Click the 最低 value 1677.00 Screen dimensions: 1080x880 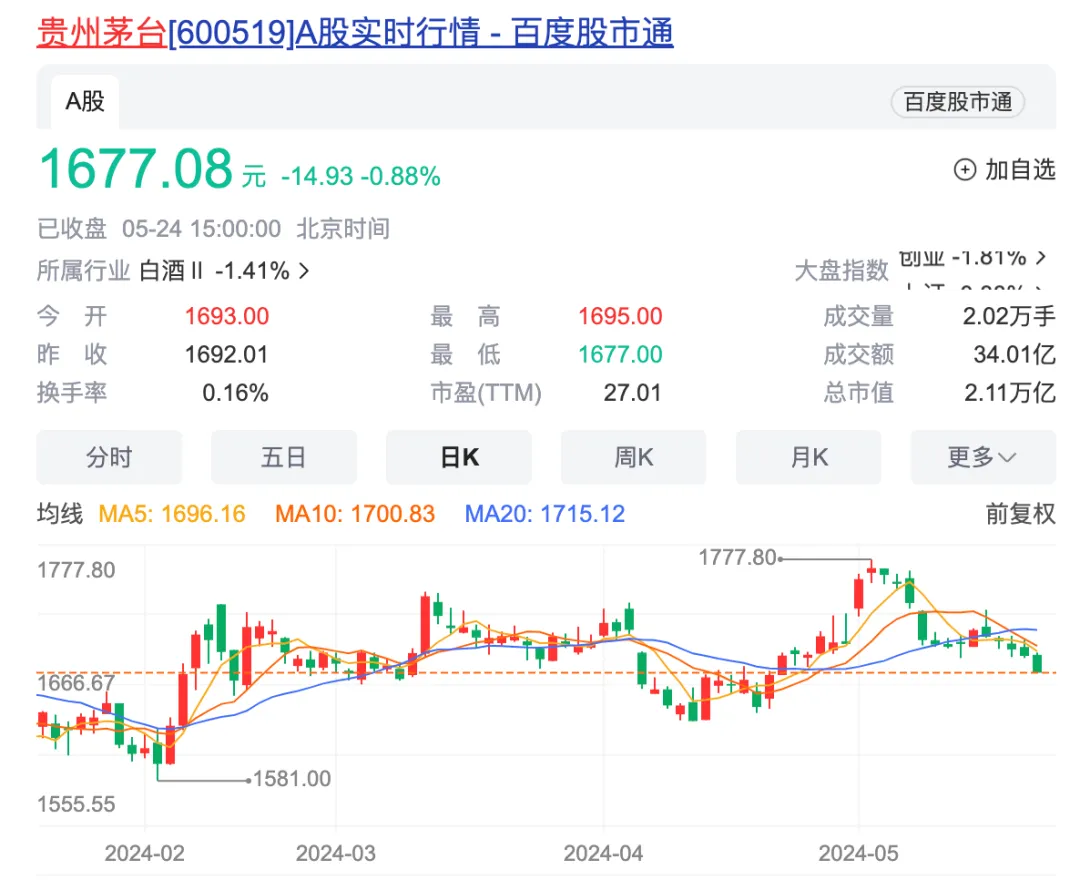click(x=620, y=355)
